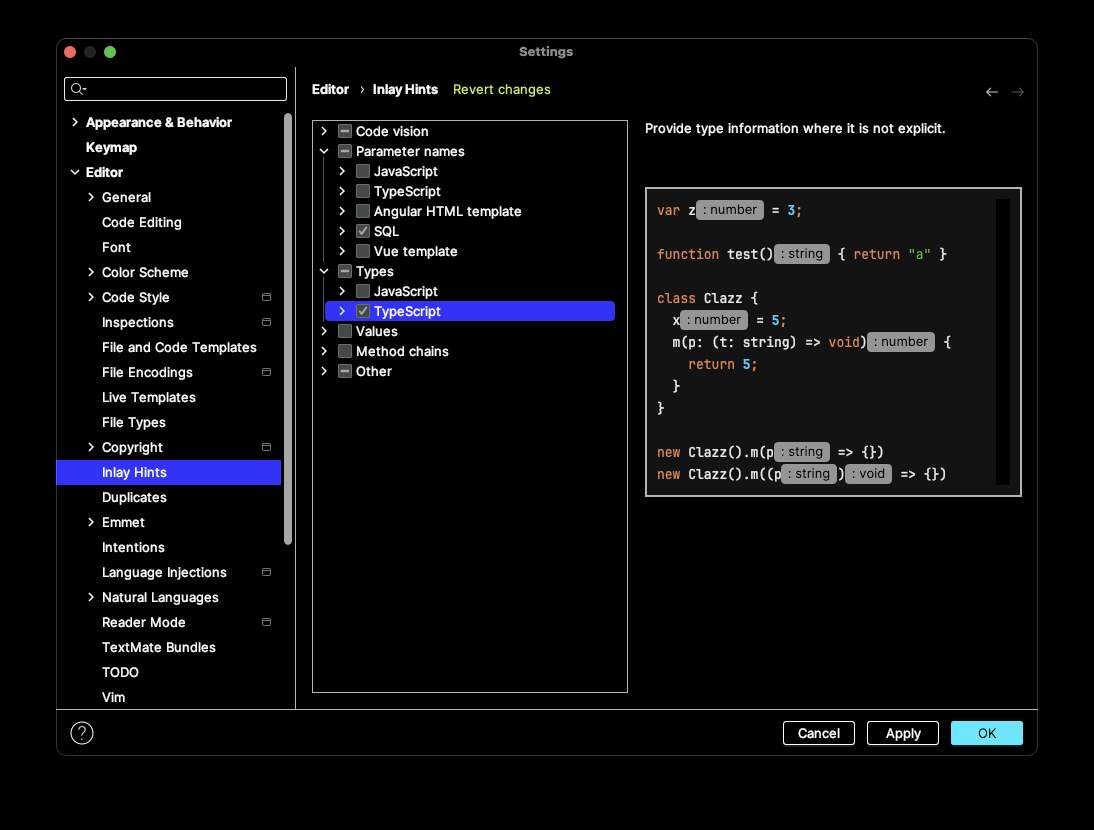Collapse the Parameter names group
This screenshot has width=1094, height=830.
pyautogui.click(x=324, y=151)
